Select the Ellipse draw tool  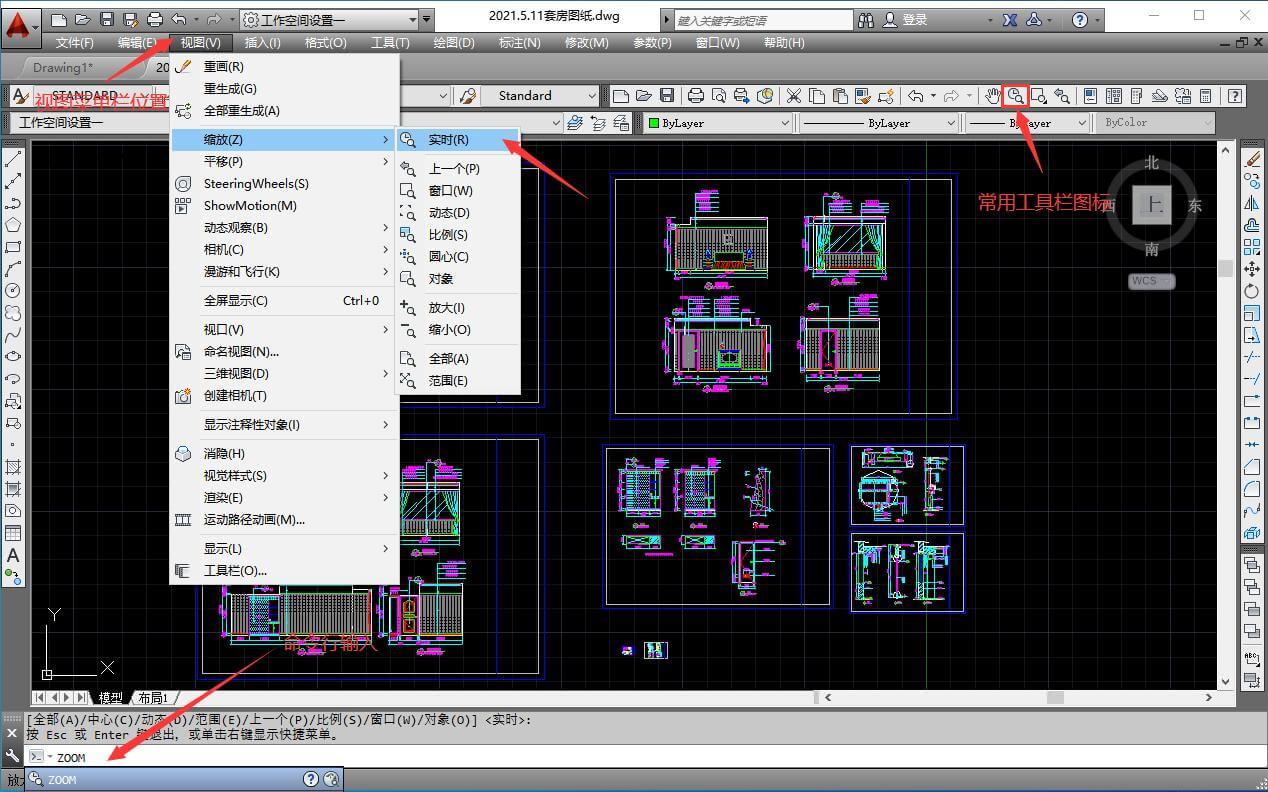click(13, 356)
